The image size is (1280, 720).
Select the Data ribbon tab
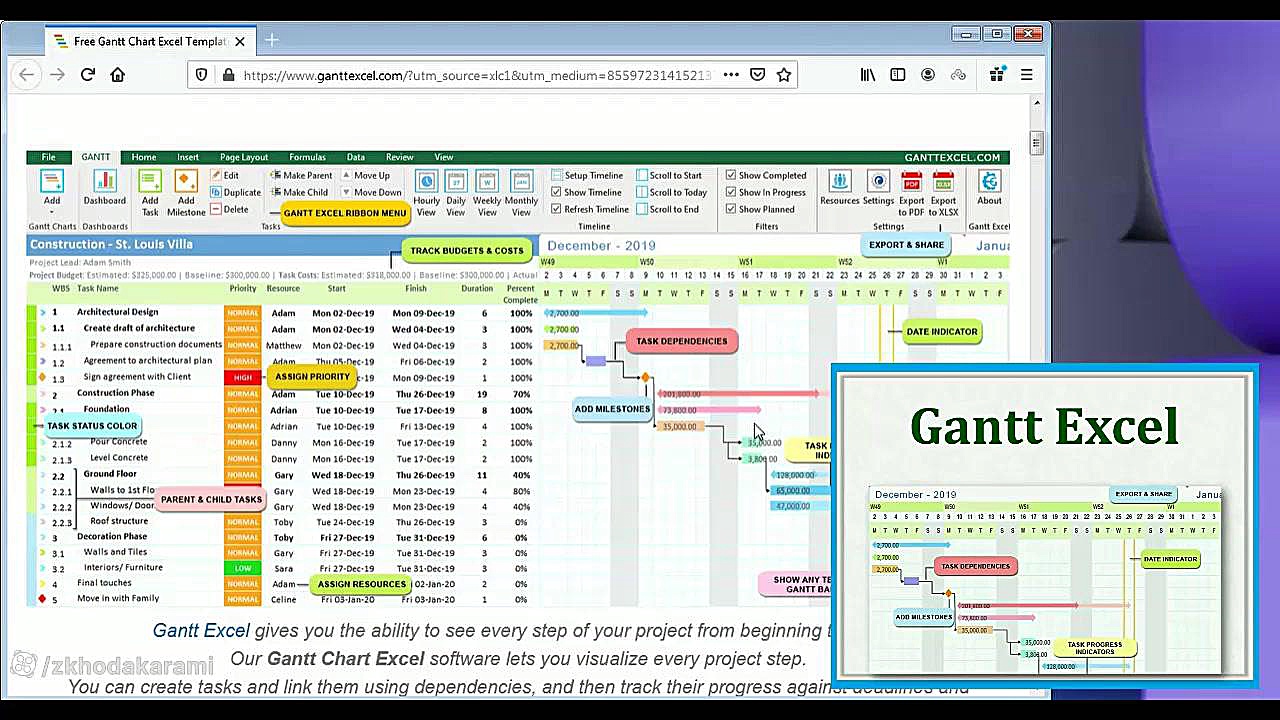pyautogui.click(x=356, y=157)
